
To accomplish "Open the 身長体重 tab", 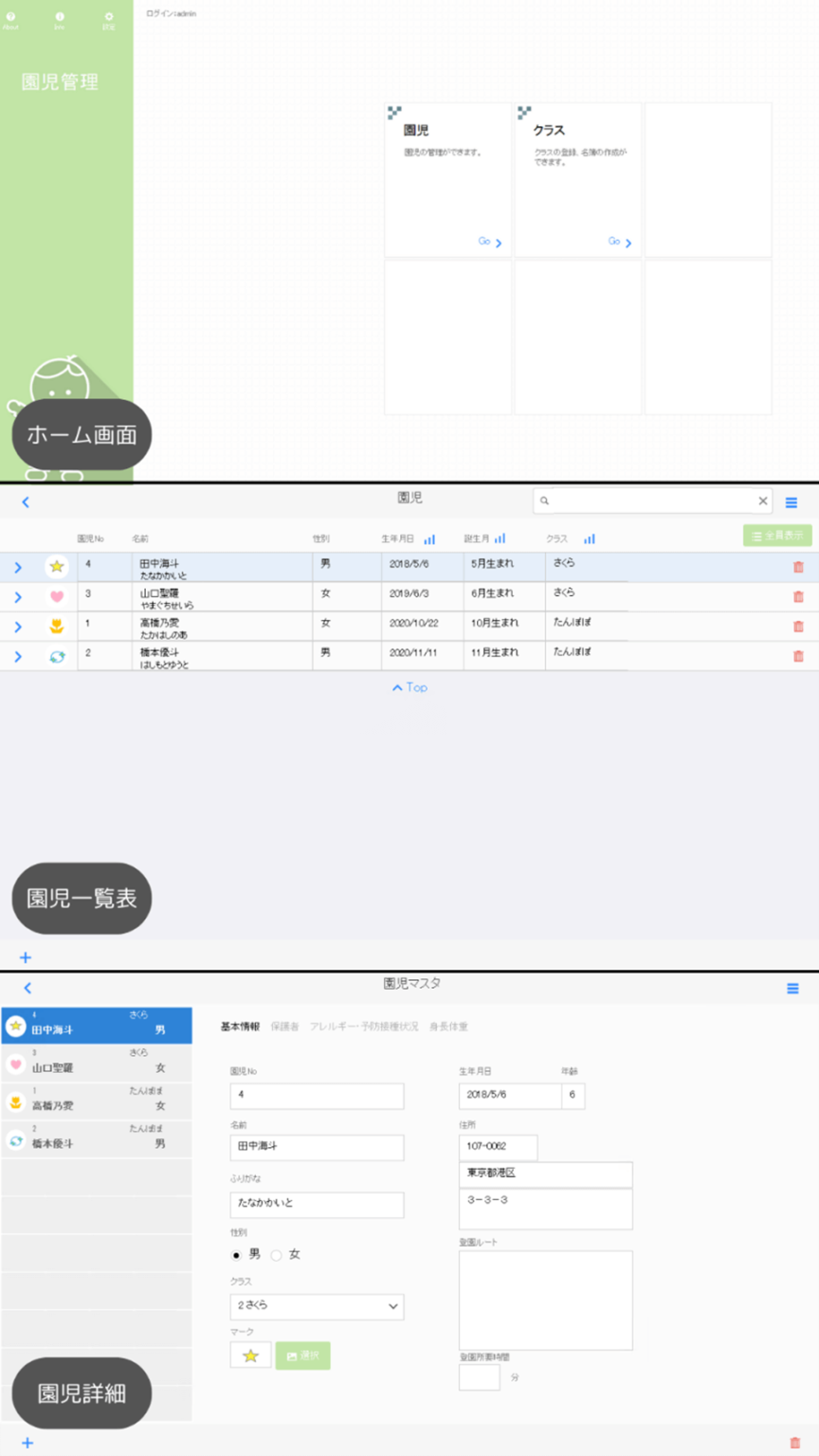I will 449,1026.
